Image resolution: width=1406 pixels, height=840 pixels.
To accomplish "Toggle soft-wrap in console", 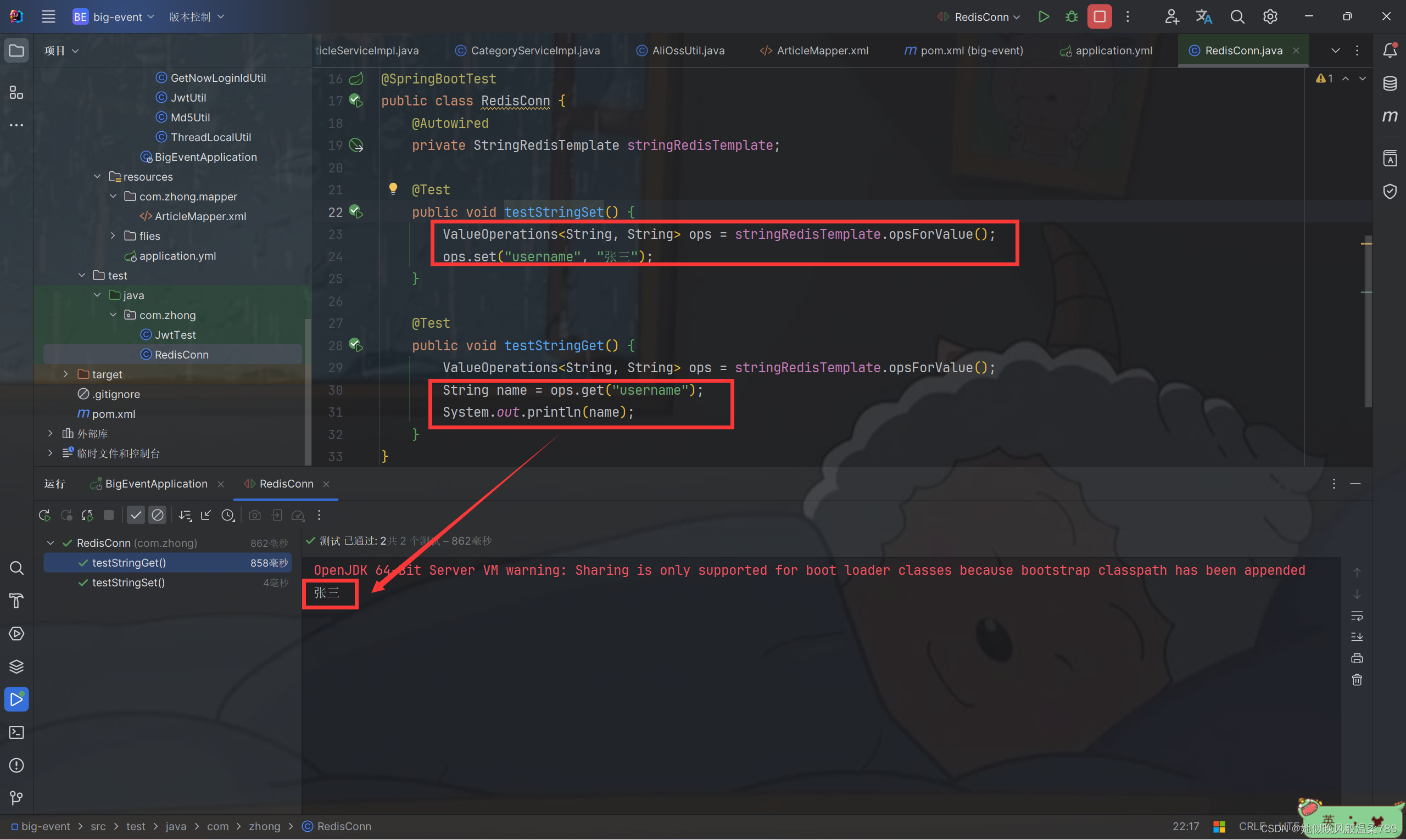I will [x=1357, y=615].
